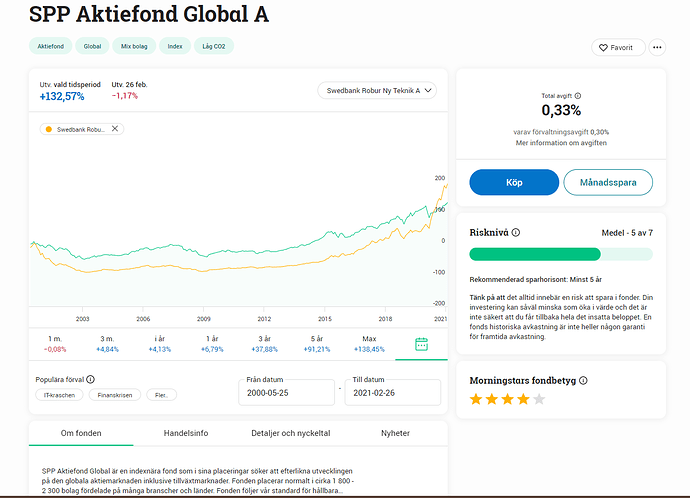Toggle the Favorit heart button
The image size is (690, 498).
coord(615,47)
